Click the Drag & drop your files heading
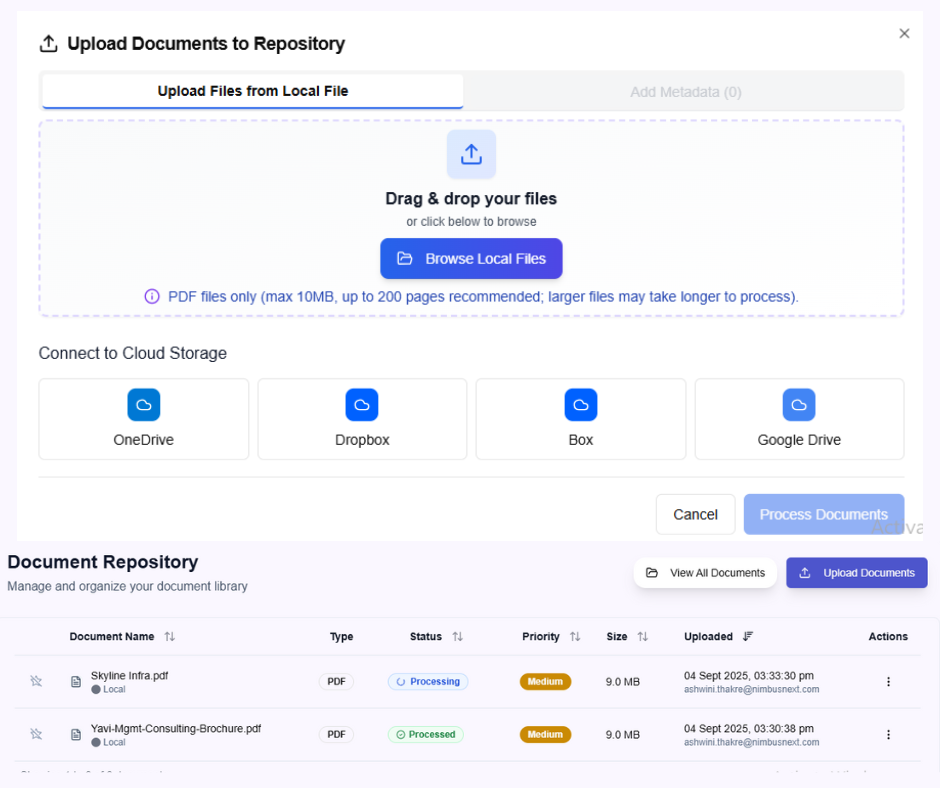The image size is (940, 788). tap(471, 198)
